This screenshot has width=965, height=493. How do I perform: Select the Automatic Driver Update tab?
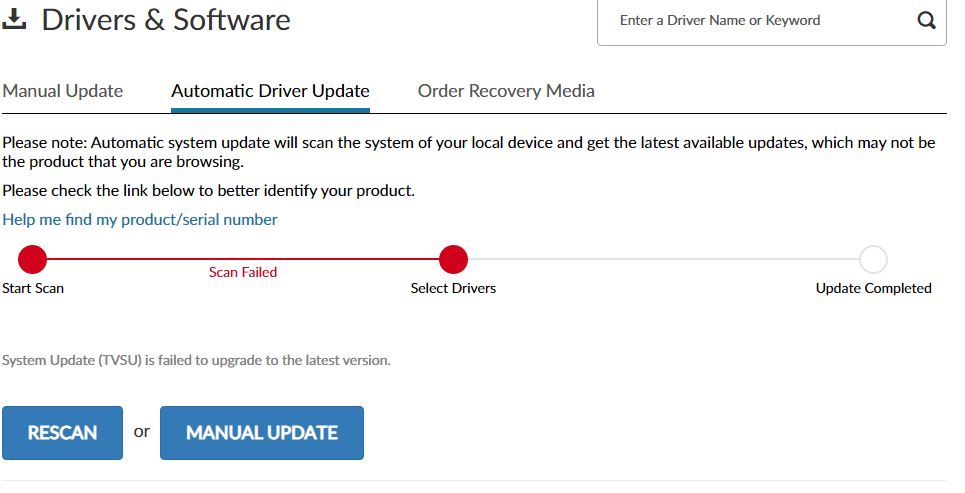click(x=270, y=91)
